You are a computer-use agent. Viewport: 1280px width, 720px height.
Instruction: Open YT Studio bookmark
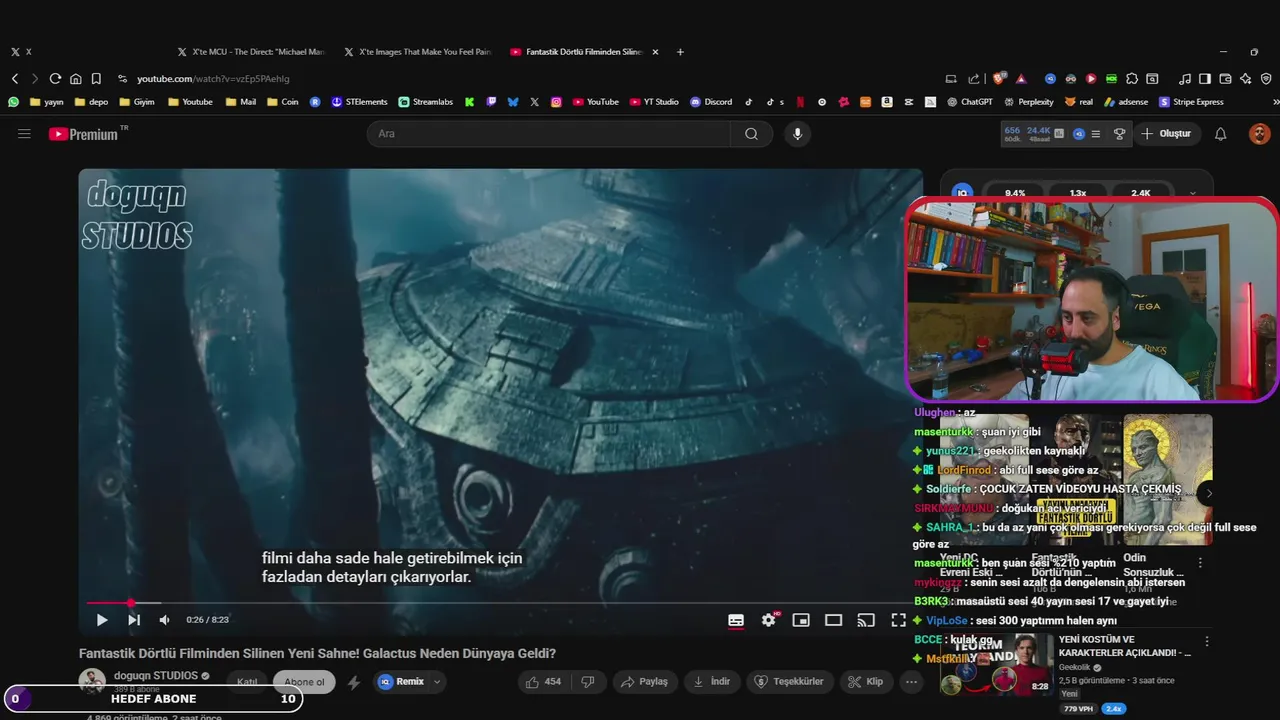[654, 102]
